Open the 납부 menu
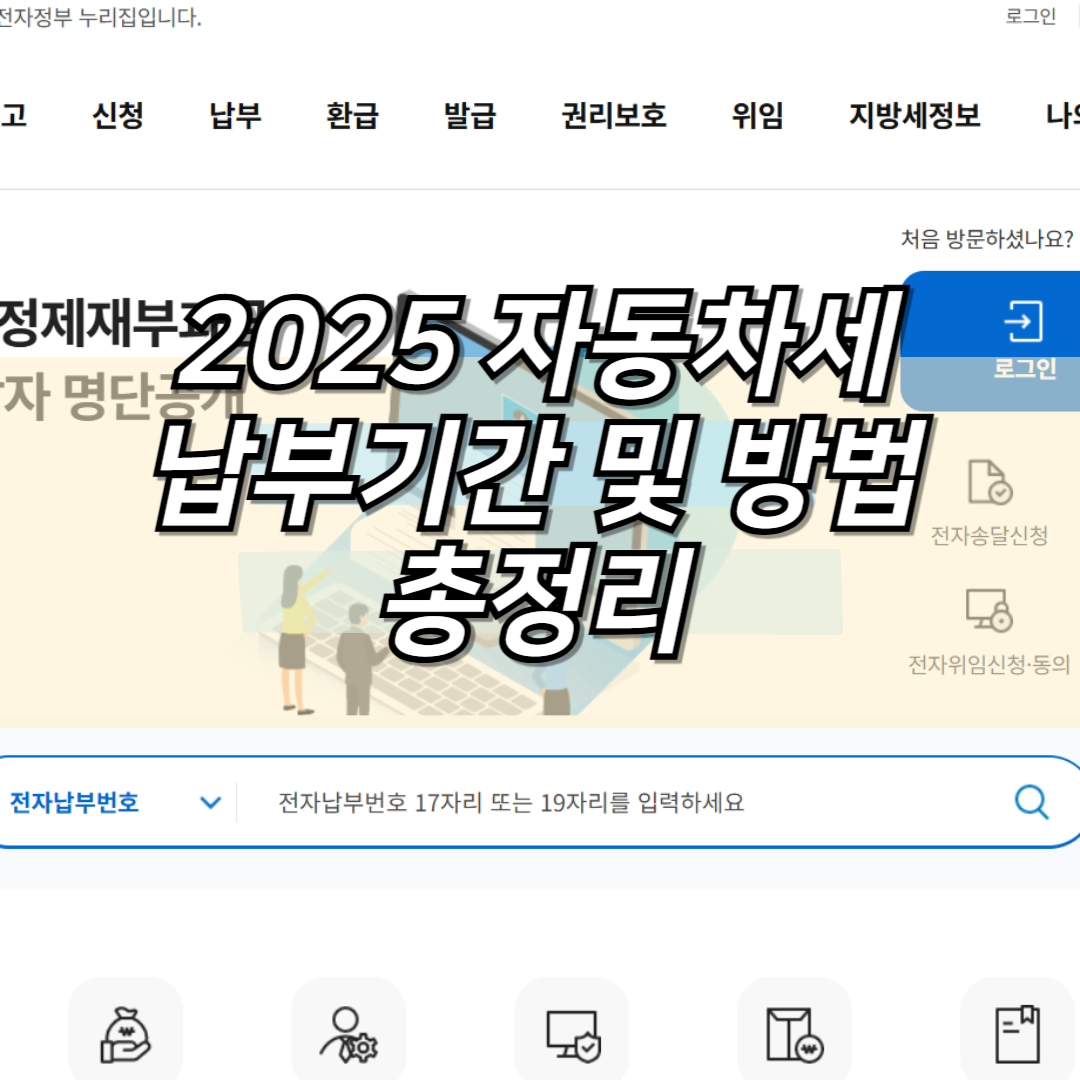This screenshot has height=1080, width=1080. coord(236,115)
